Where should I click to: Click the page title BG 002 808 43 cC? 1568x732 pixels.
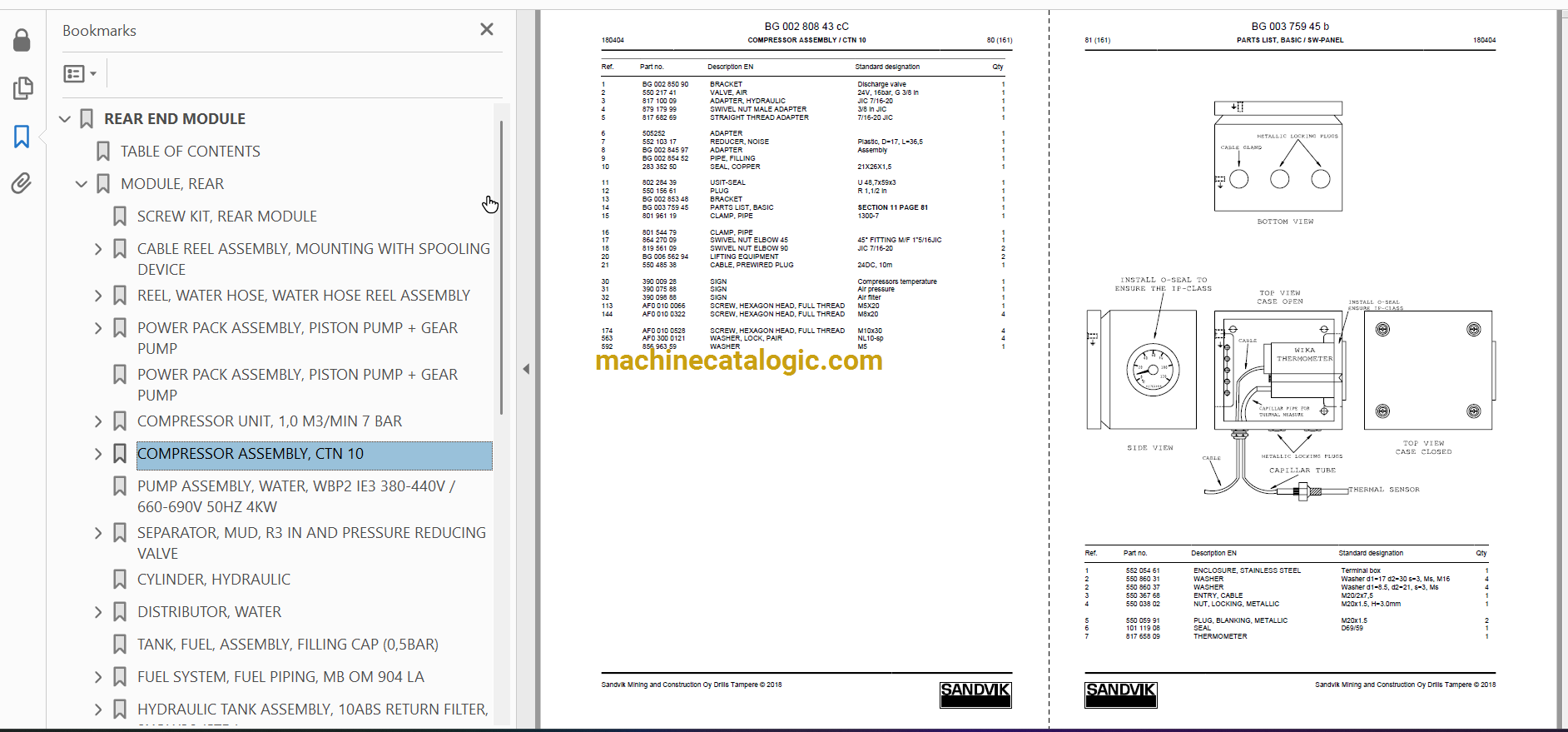pyautogui.click(x=806, y=27)
